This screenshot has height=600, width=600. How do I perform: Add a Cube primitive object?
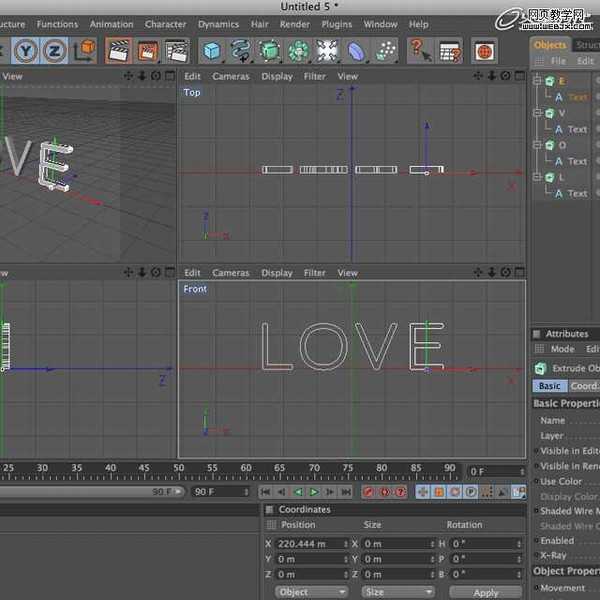tap(211, 50)
